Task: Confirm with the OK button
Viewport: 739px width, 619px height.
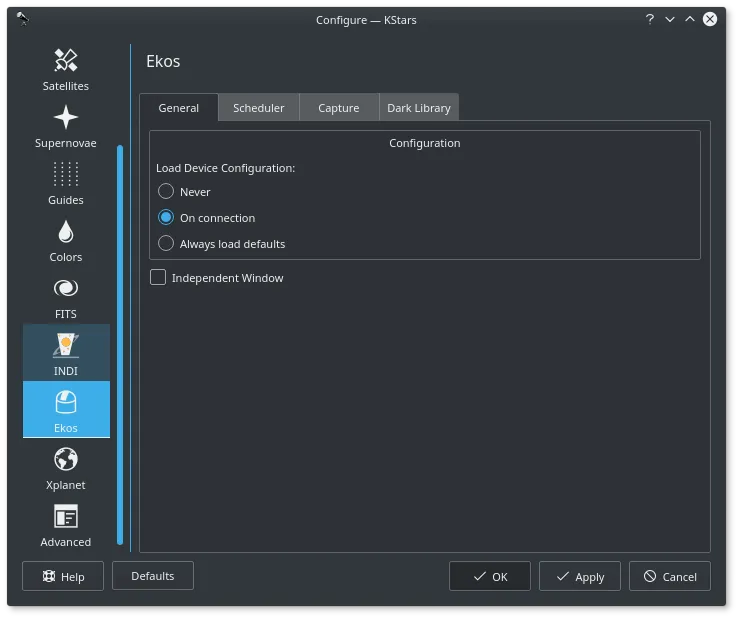Action: (x=490, y=576)
